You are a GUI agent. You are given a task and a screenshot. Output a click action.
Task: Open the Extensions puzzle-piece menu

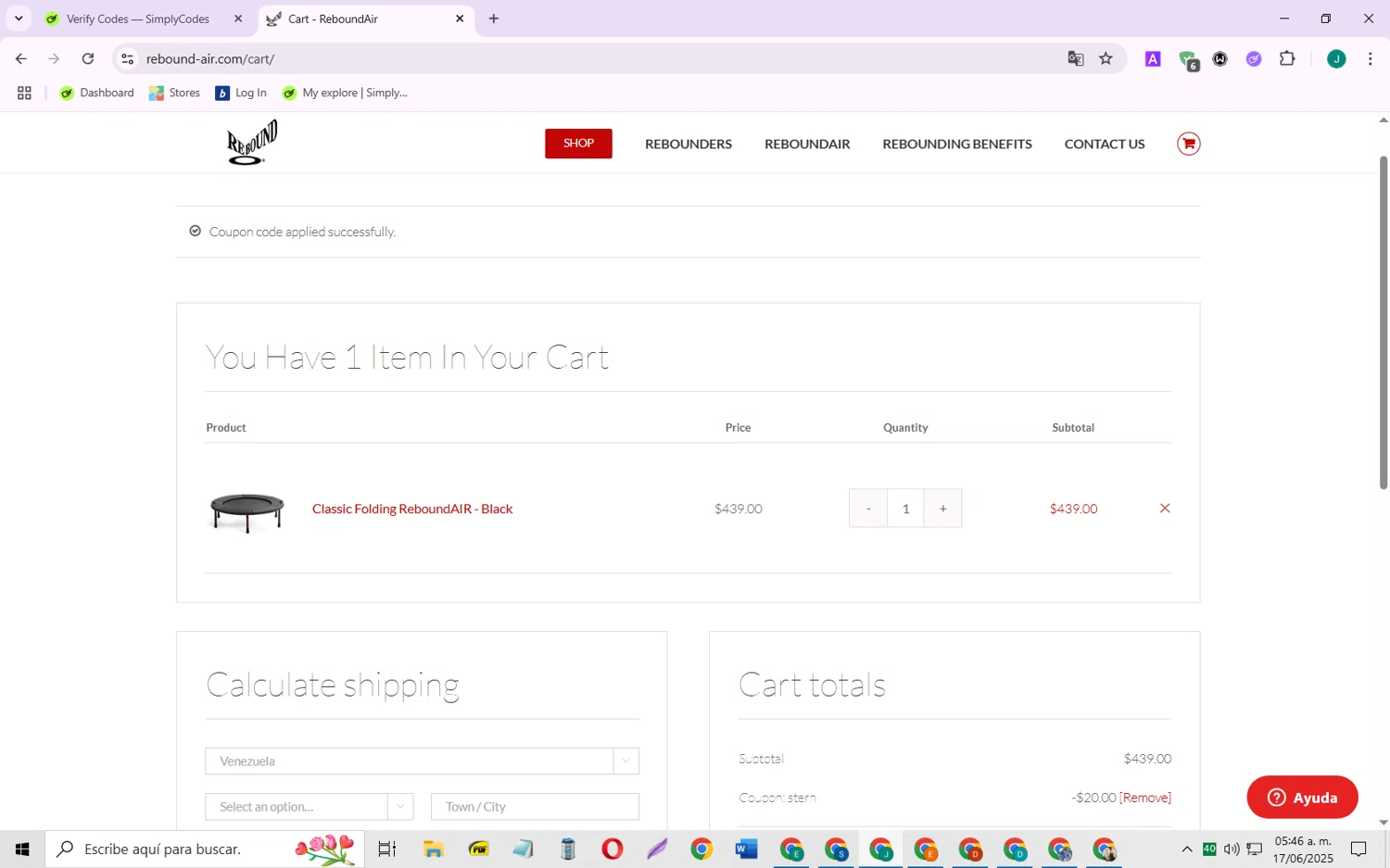(1287, 58)
